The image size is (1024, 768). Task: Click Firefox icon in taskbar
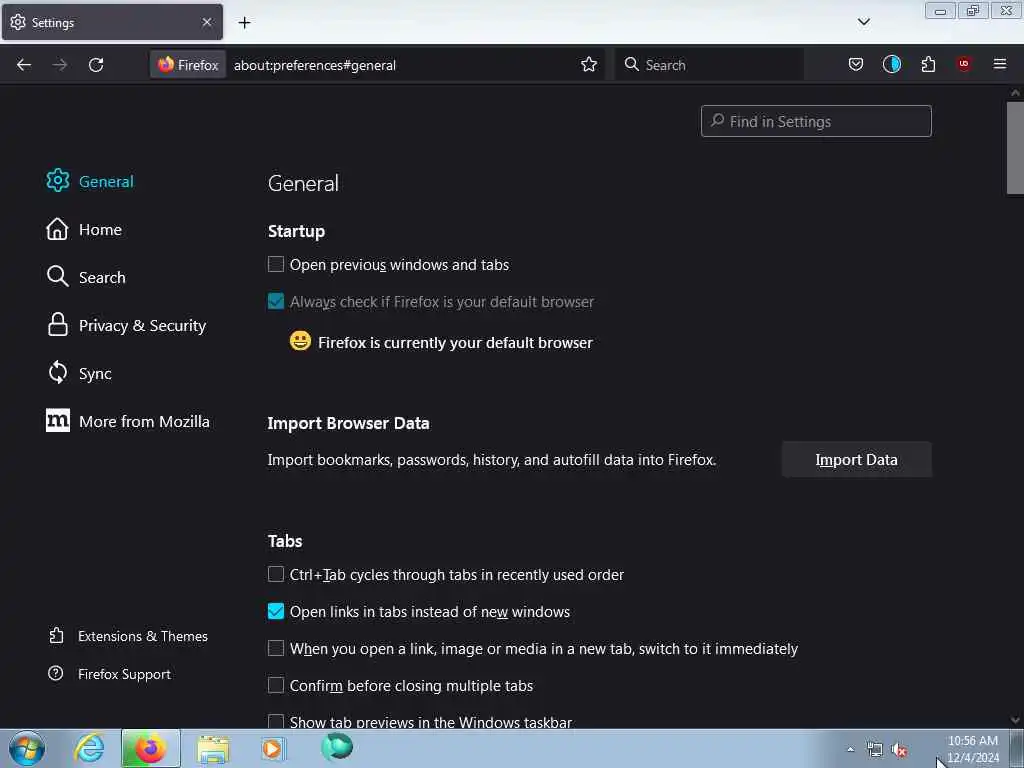pyautogui.click(x=150, y=748)
